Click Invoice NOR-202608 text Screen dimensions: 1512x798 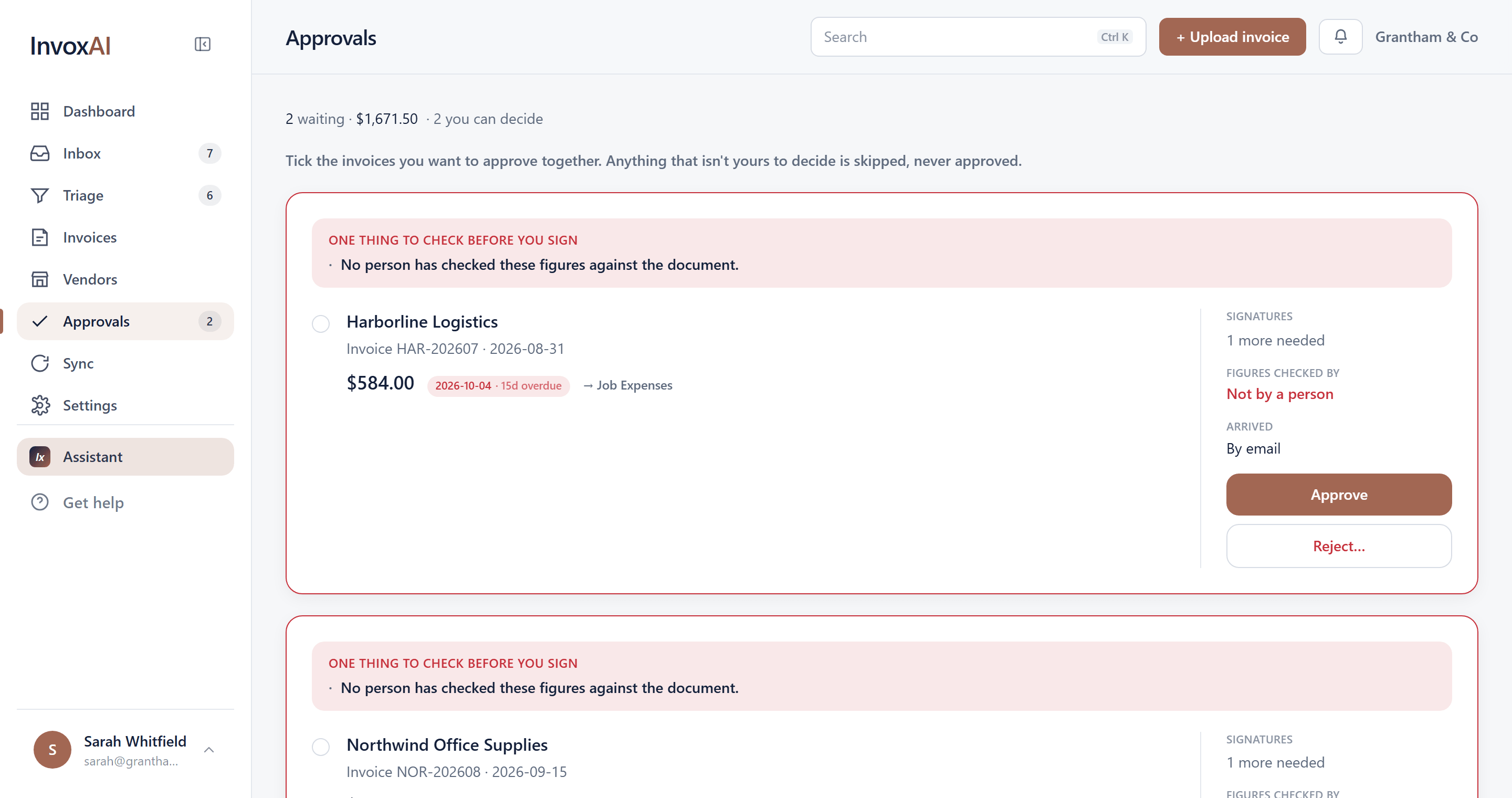413,772
